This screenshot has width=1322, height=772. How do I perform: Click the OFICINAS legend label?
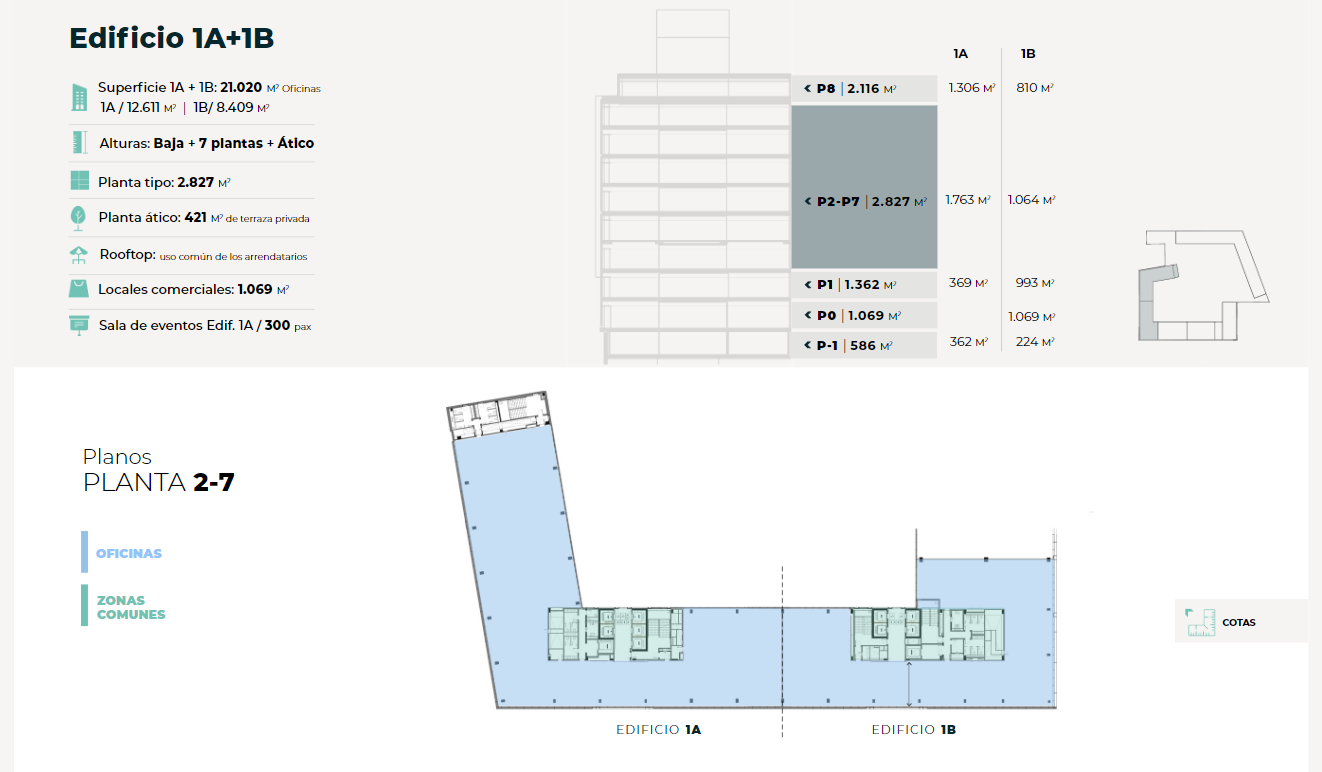pyautogui.click(x=129, y=553)
